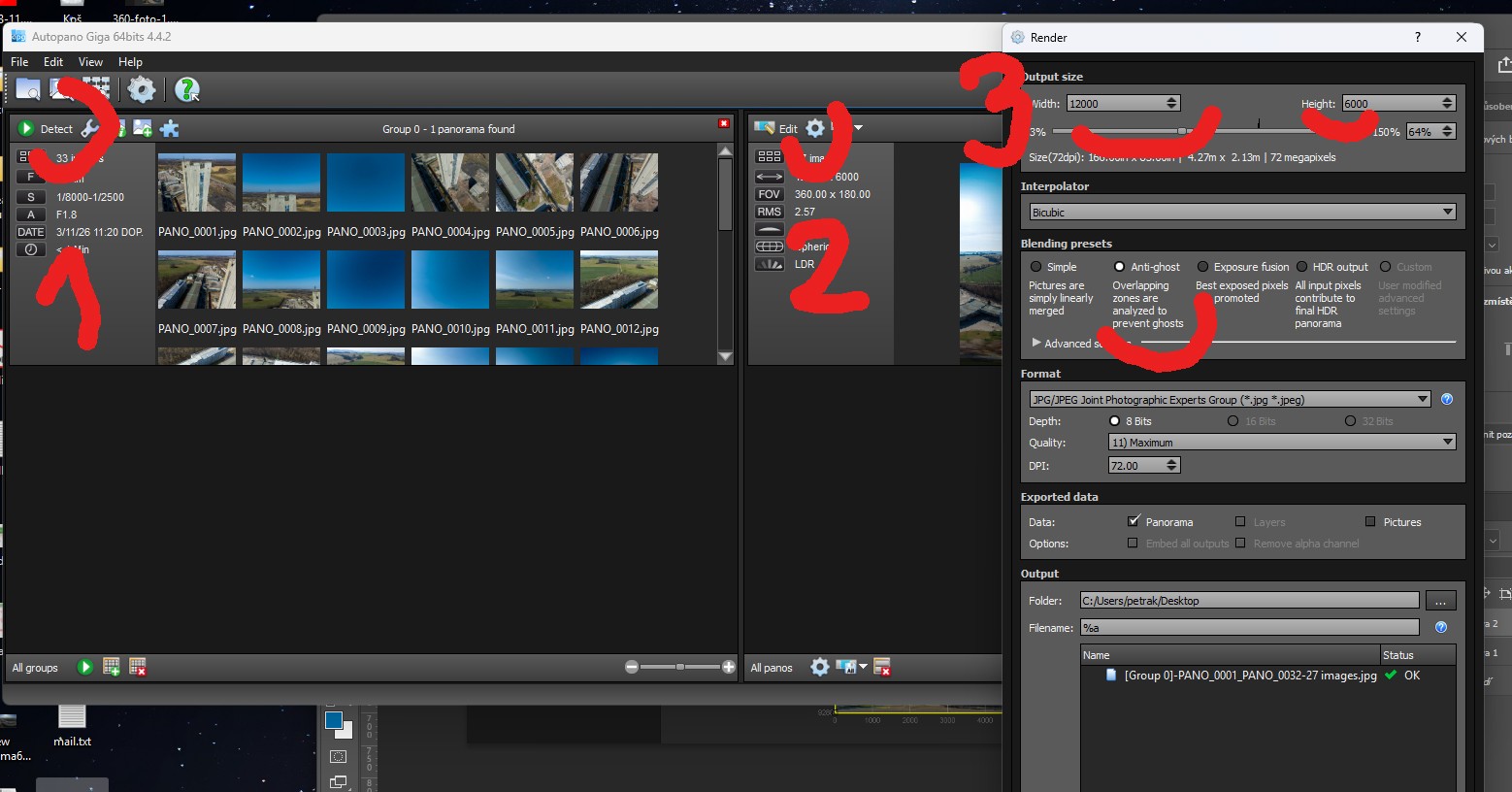Open the Bicubic interpolator dropdown

point(1242,213)
